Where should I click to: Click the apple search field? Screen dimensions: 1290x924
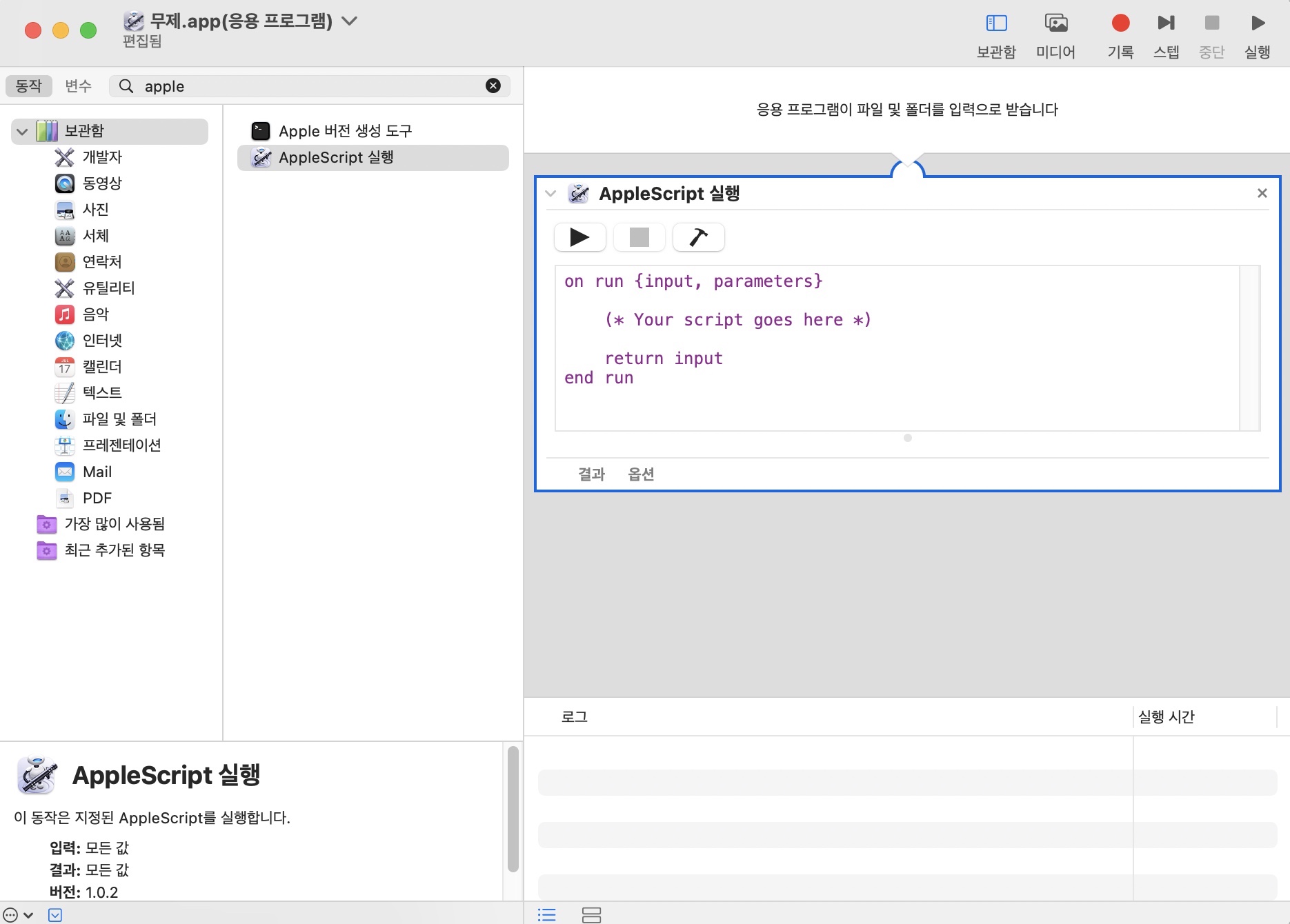(x=310, y=86)
